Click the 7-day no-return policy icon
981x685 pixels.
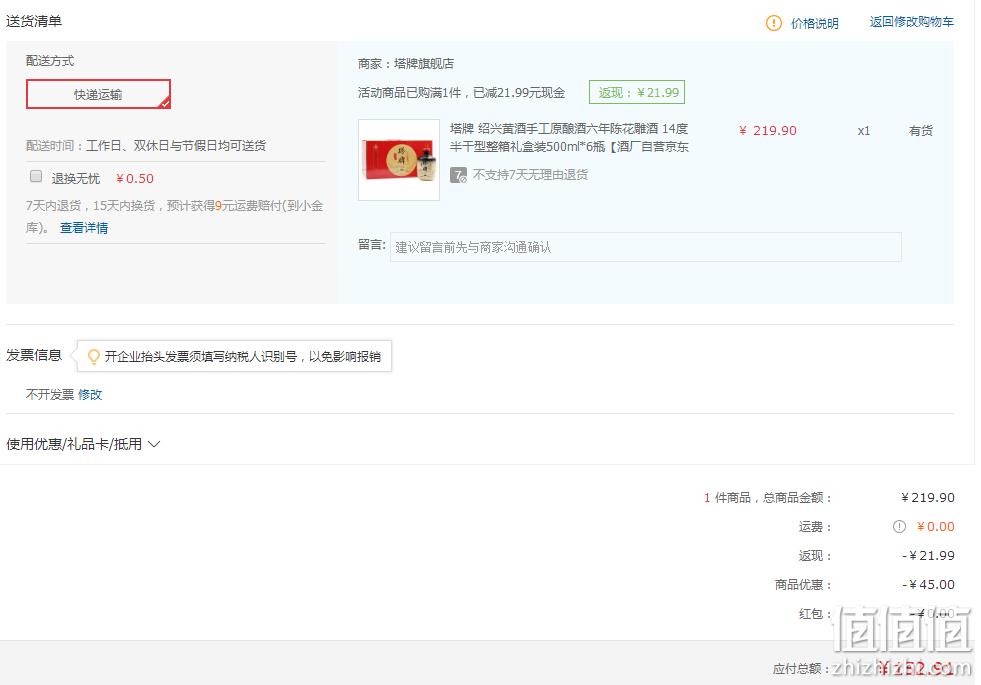(x=459, y=175)
